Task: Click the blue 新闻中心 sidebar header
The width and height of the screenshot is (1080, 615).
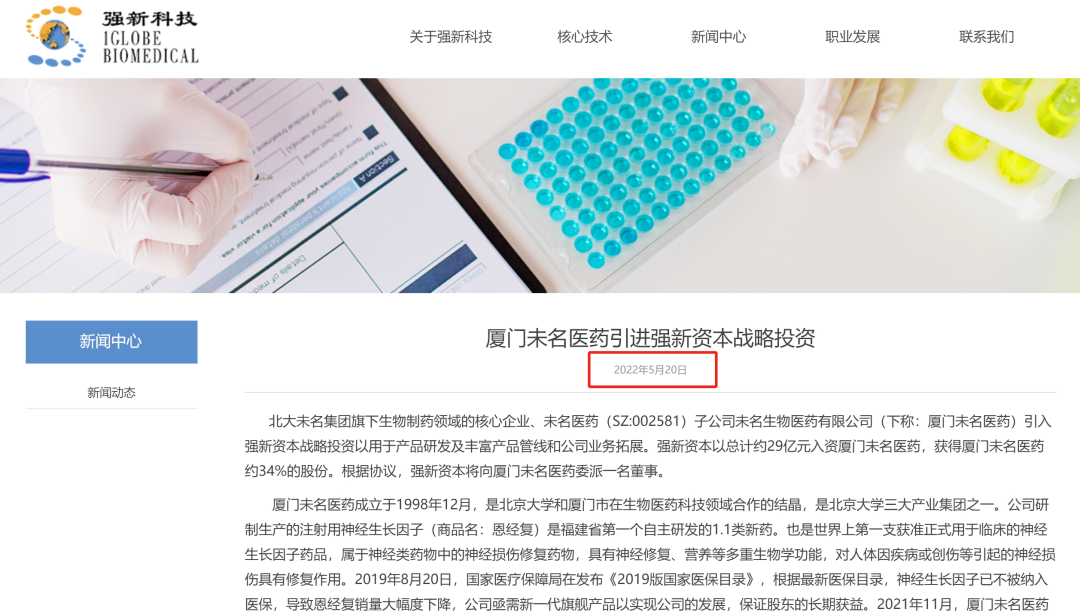Action: [112, 342]
